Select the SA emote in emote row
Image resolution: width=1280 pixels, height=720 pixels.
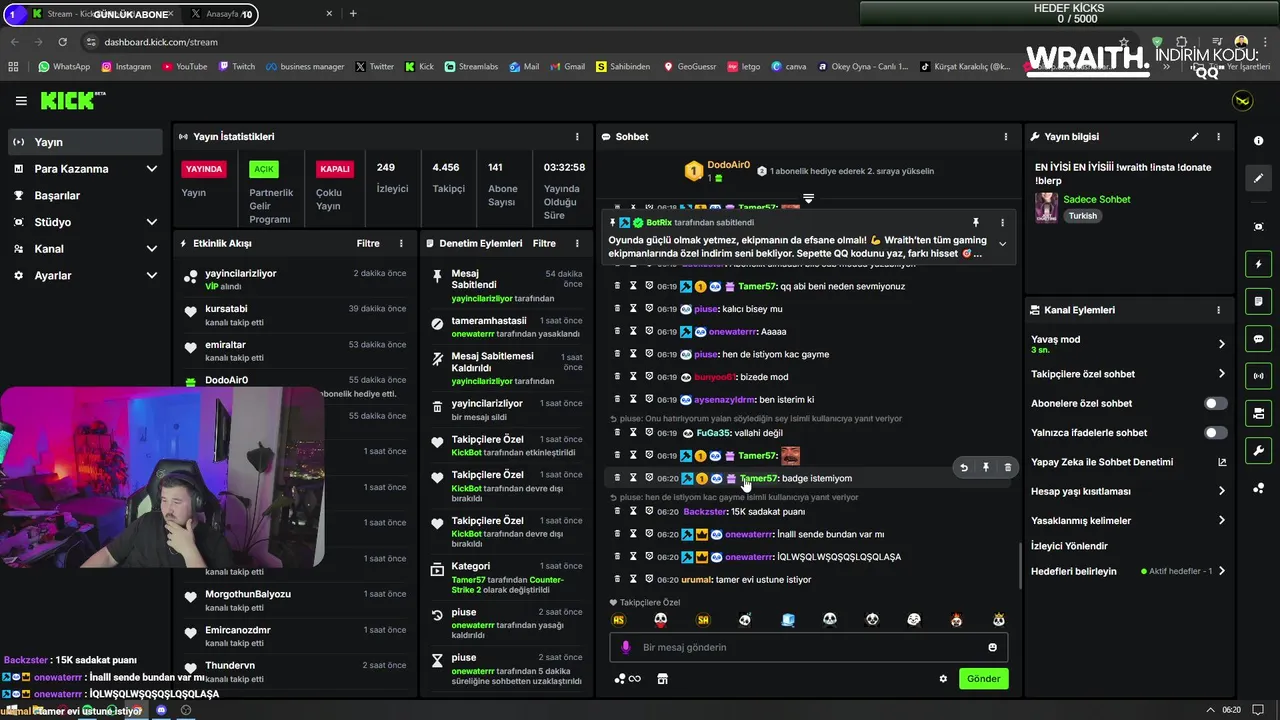coord(703,620)
